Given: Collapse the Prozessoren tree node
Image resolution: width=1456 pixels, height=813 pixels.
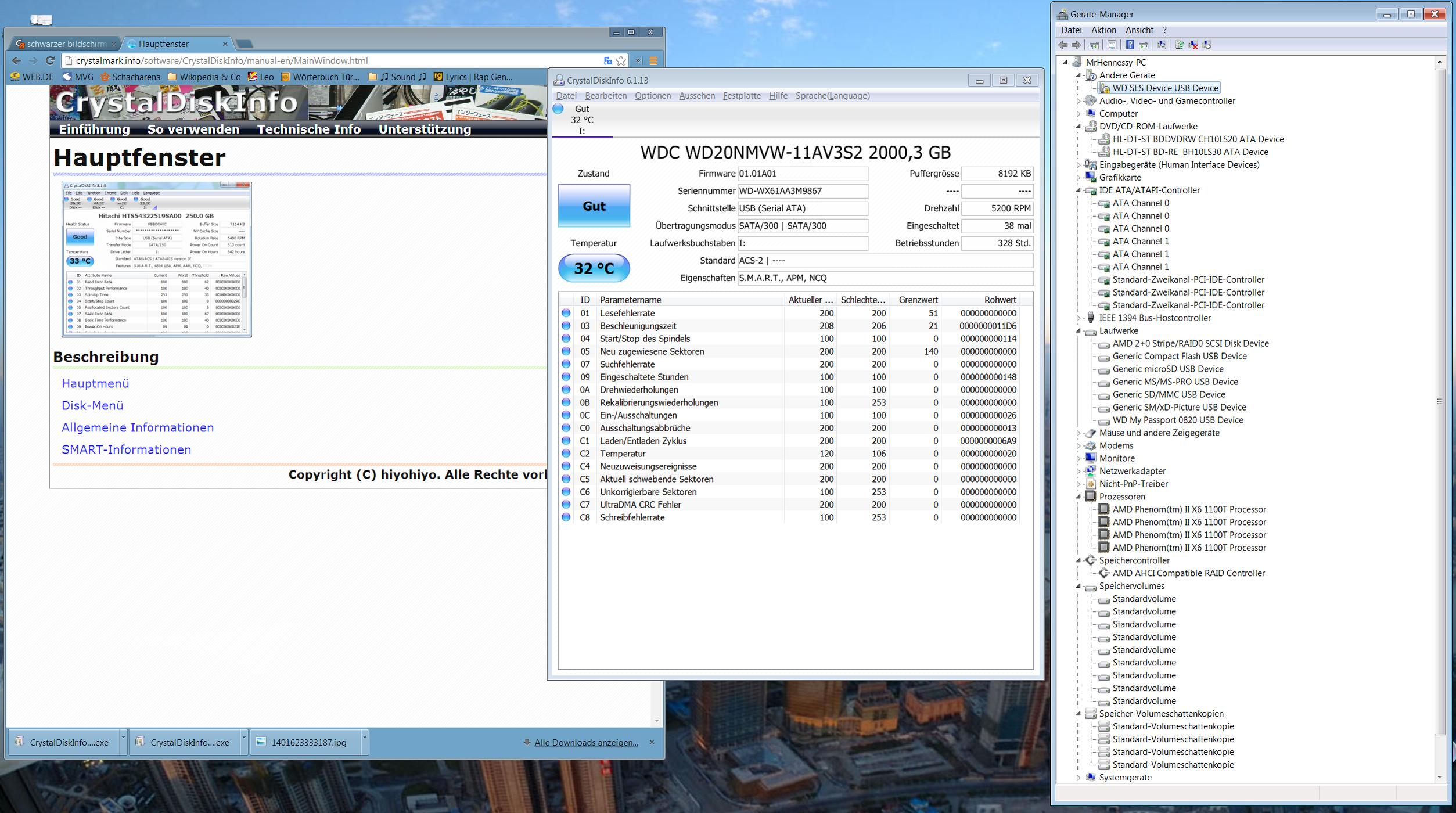Looking at the screenshot, I should 1078,497.
